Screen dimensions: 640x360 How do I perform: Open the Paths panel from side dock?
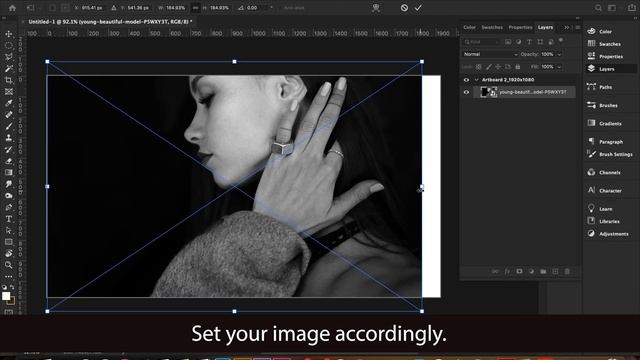pos(605,87)
